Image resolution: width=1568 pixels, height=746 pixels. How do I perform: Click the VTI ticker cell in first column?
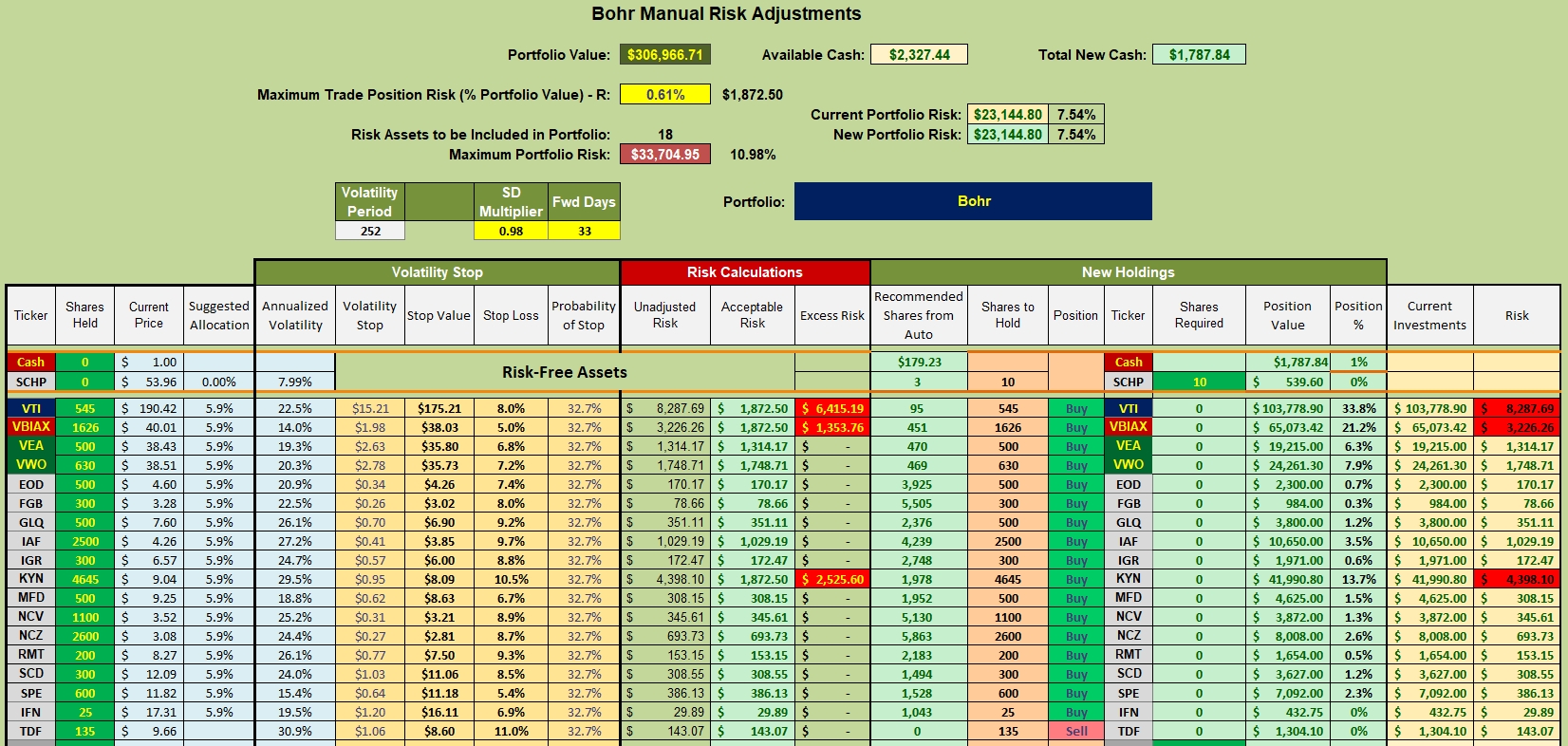tap(31, 408)
